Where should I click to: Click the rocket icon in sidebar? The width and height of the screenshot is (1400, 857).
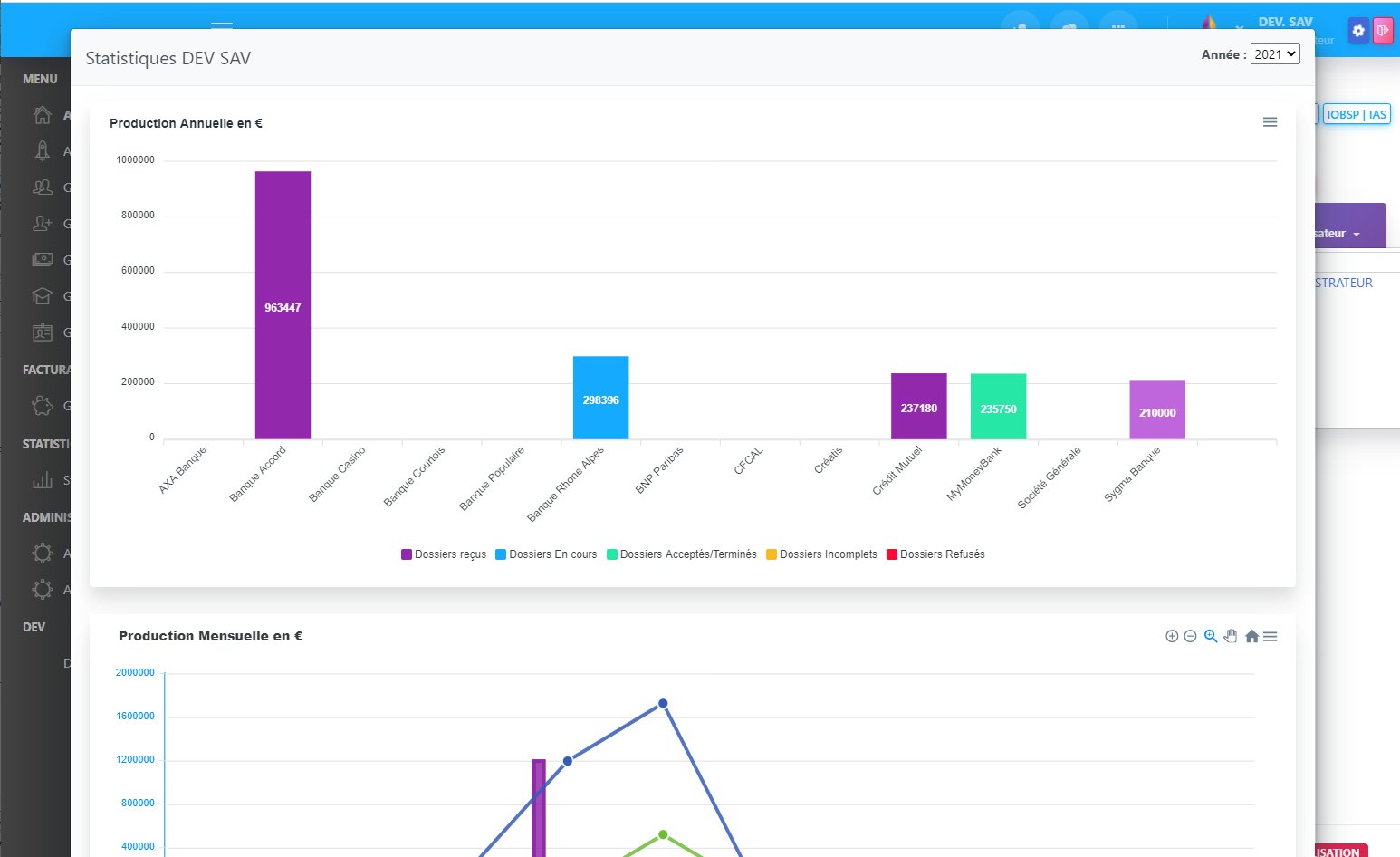pyautogui.click(x=43, y=151)
